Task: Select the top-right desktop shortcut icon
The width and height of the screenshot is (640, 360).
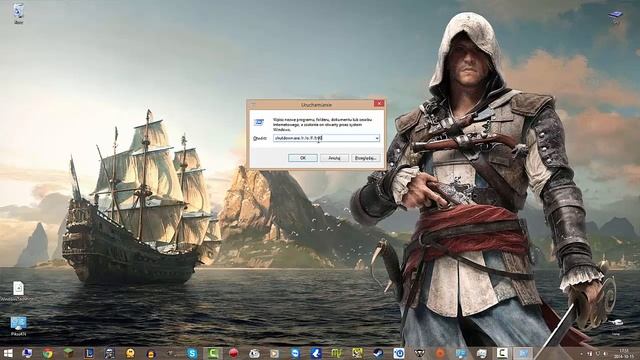Action: click(x=616, y=17)
